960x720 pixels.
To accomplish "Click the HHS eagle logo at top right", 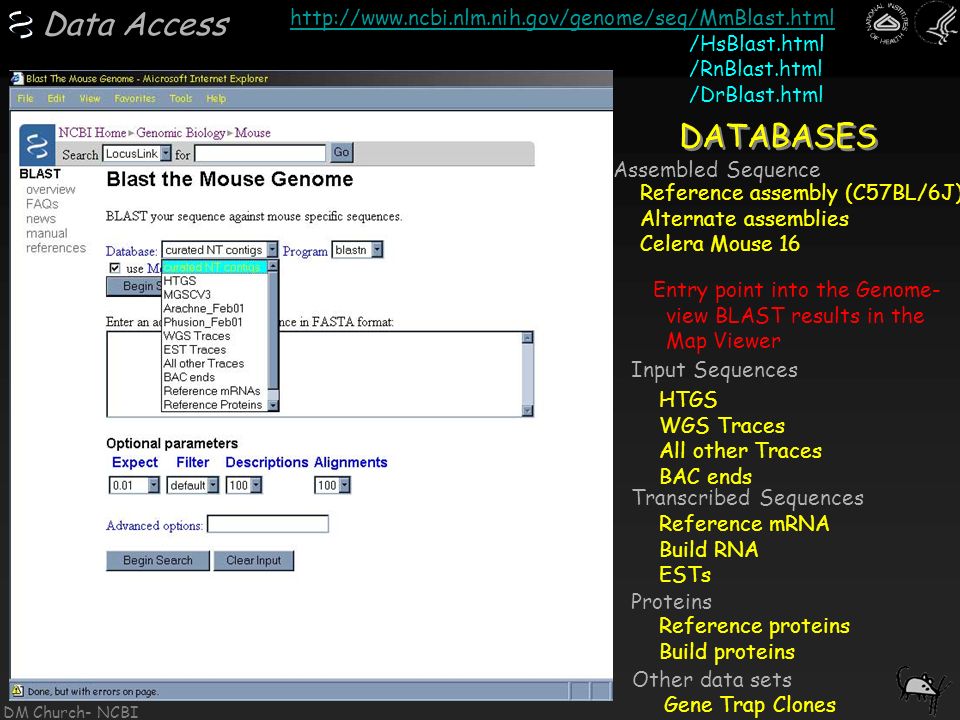I will click(937, 23).
